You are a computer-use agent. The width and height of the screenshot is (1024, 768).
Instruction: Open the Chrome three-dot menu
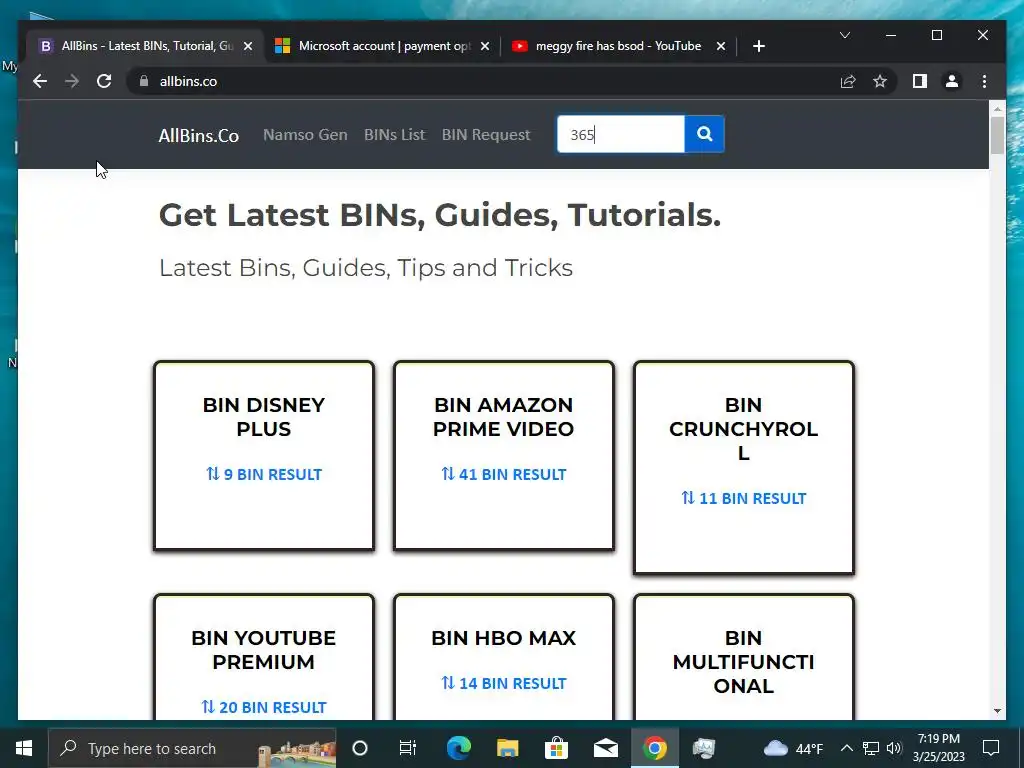[984, 81]
